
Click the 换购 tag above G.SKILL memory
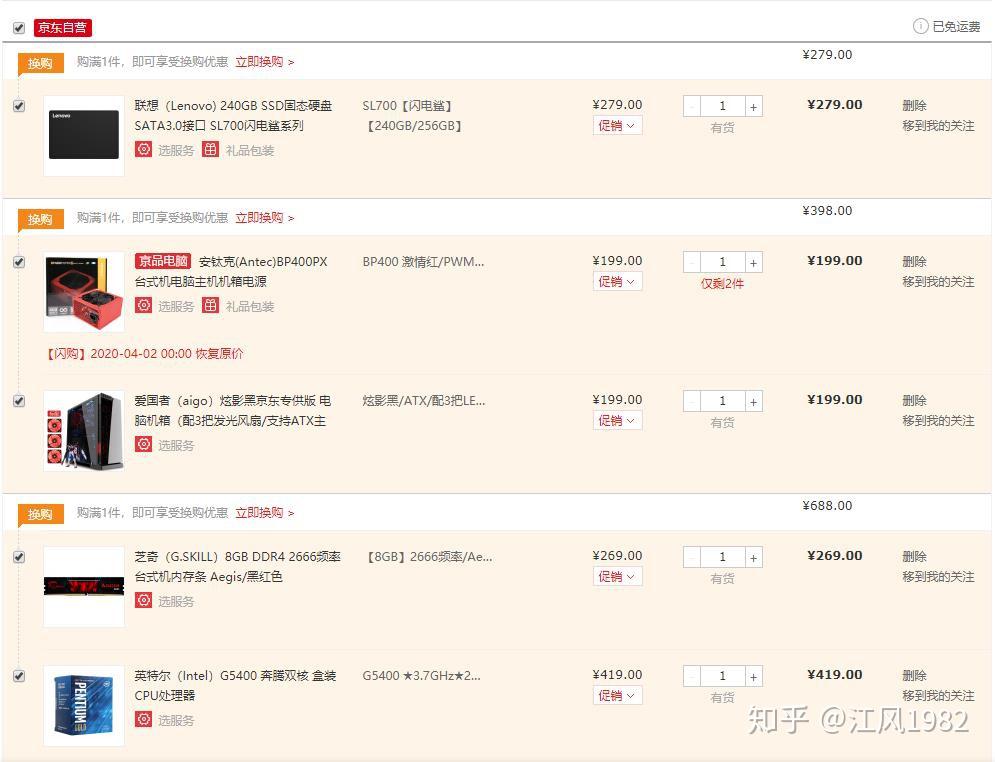(41, 514)
